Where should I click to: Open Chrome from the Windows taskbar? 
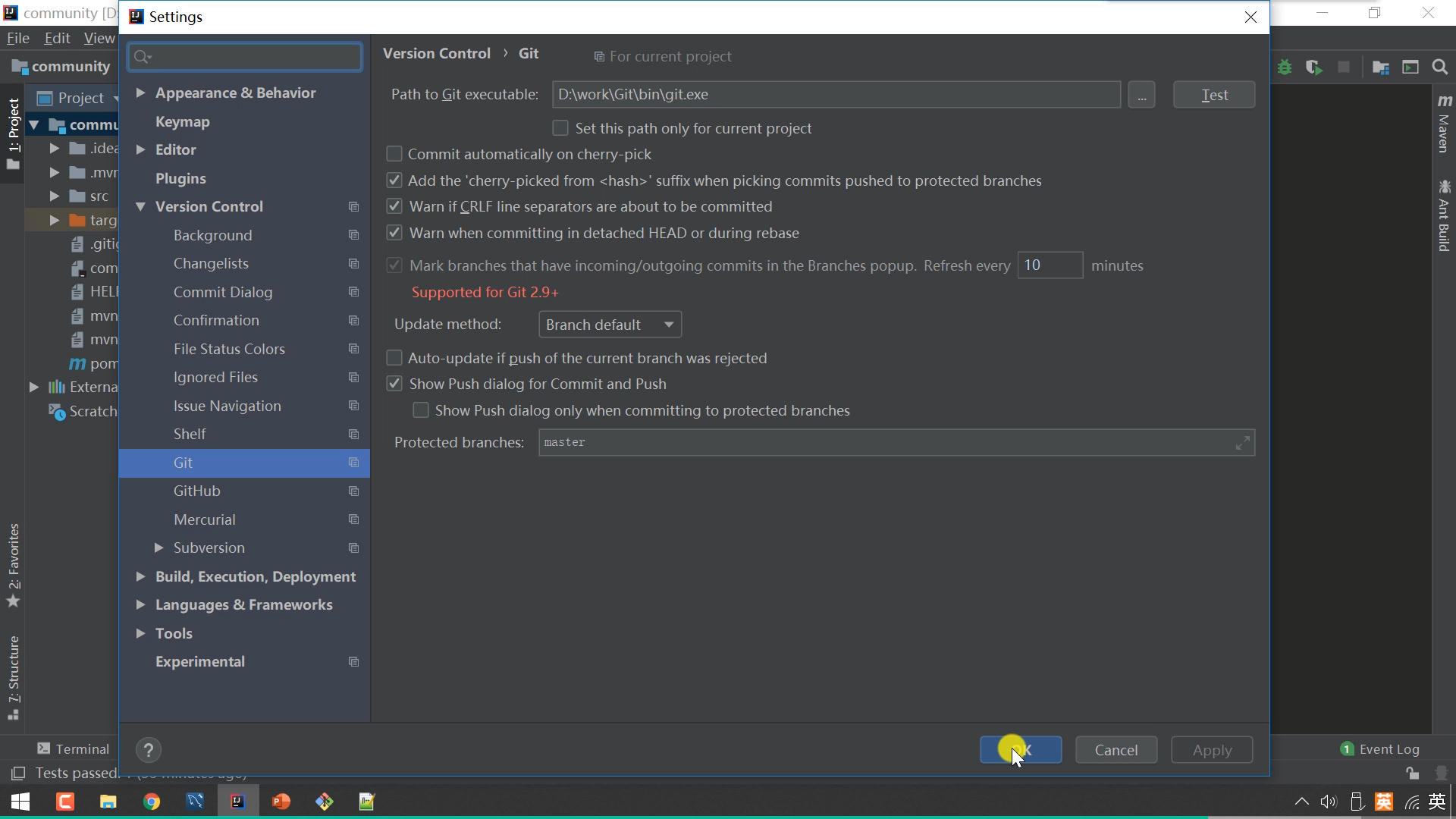click(x=152, y=802)
